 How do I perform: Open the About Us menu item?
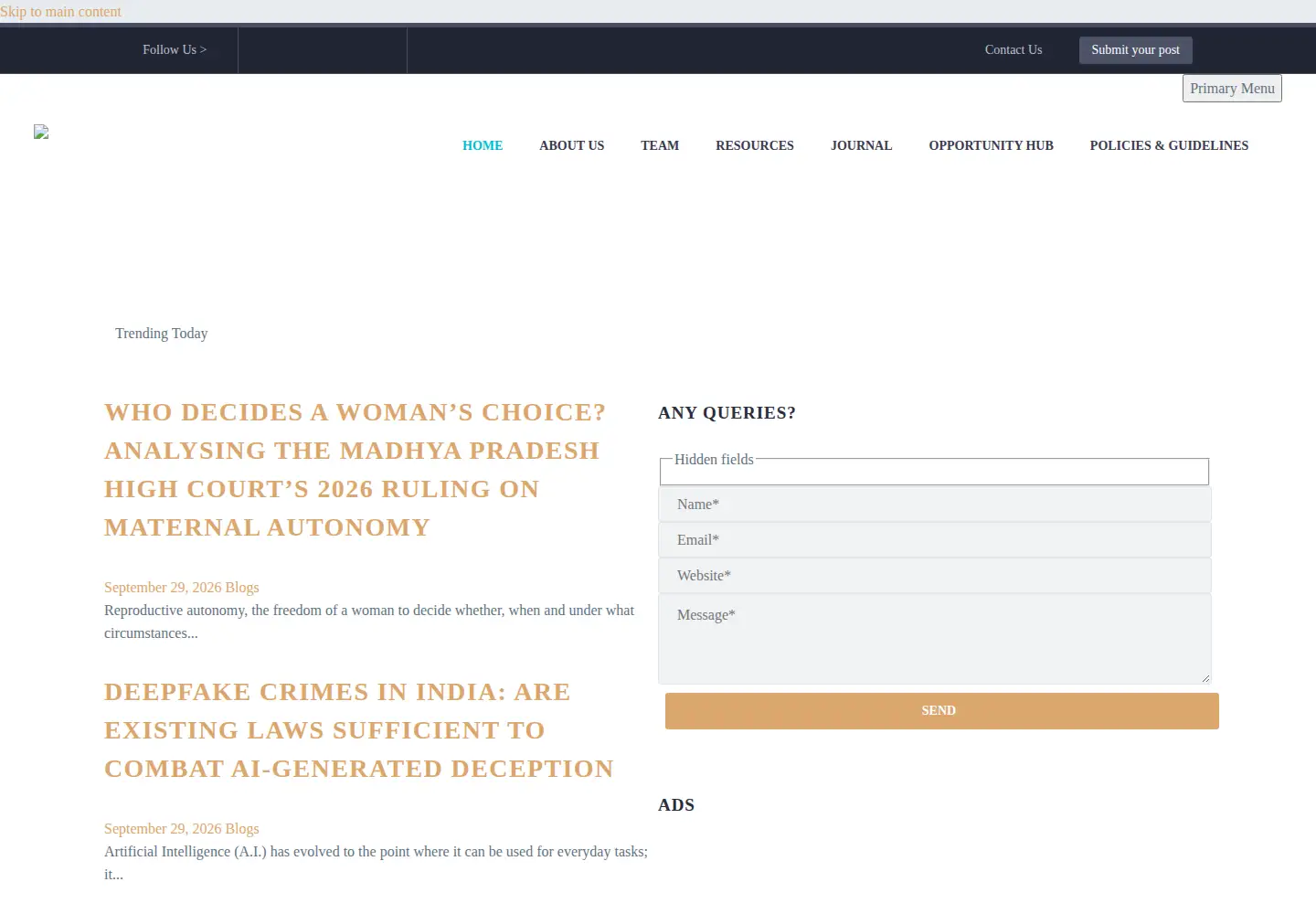(572, 145)
